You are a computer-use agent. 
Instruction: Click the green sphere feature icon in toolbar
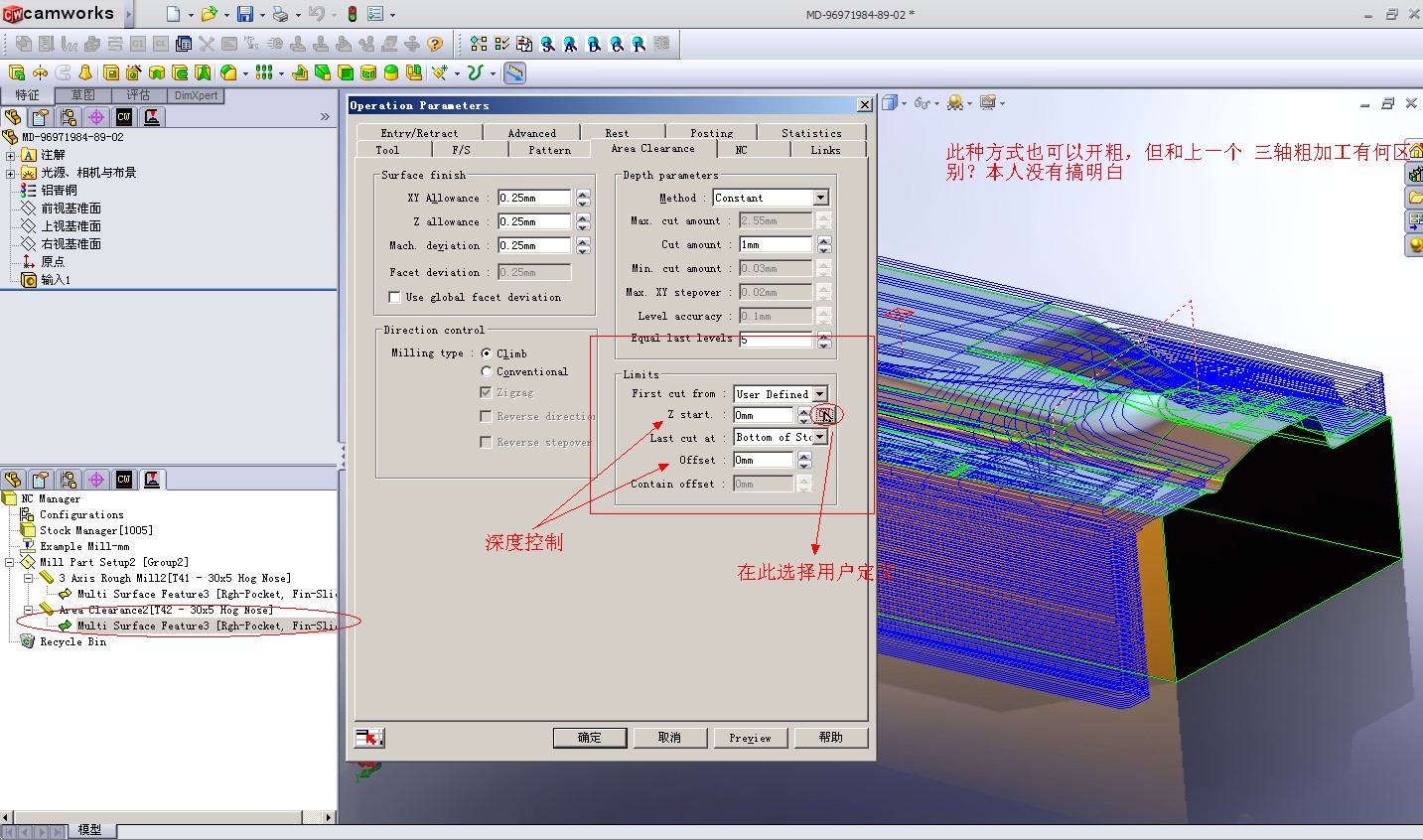(391, 72)
